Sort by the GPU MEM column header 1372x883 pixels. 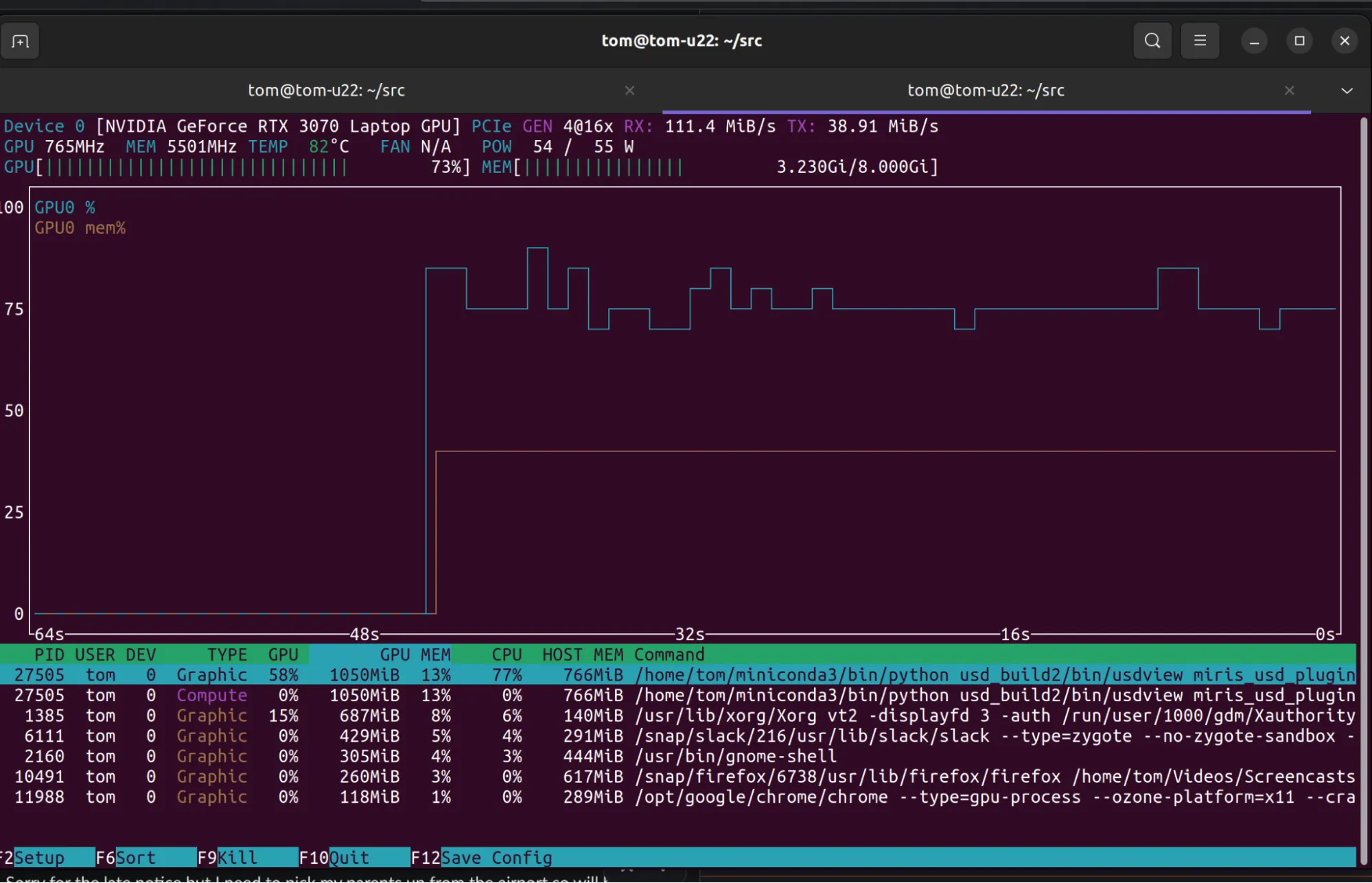point(415,655)
